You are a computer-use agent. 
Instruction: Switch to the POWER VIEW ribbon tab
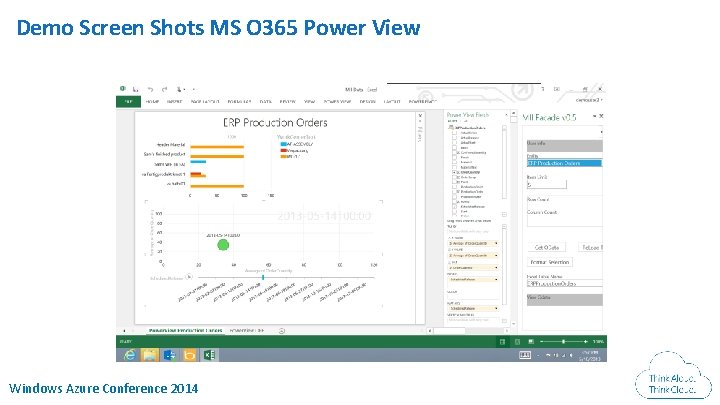338,101
